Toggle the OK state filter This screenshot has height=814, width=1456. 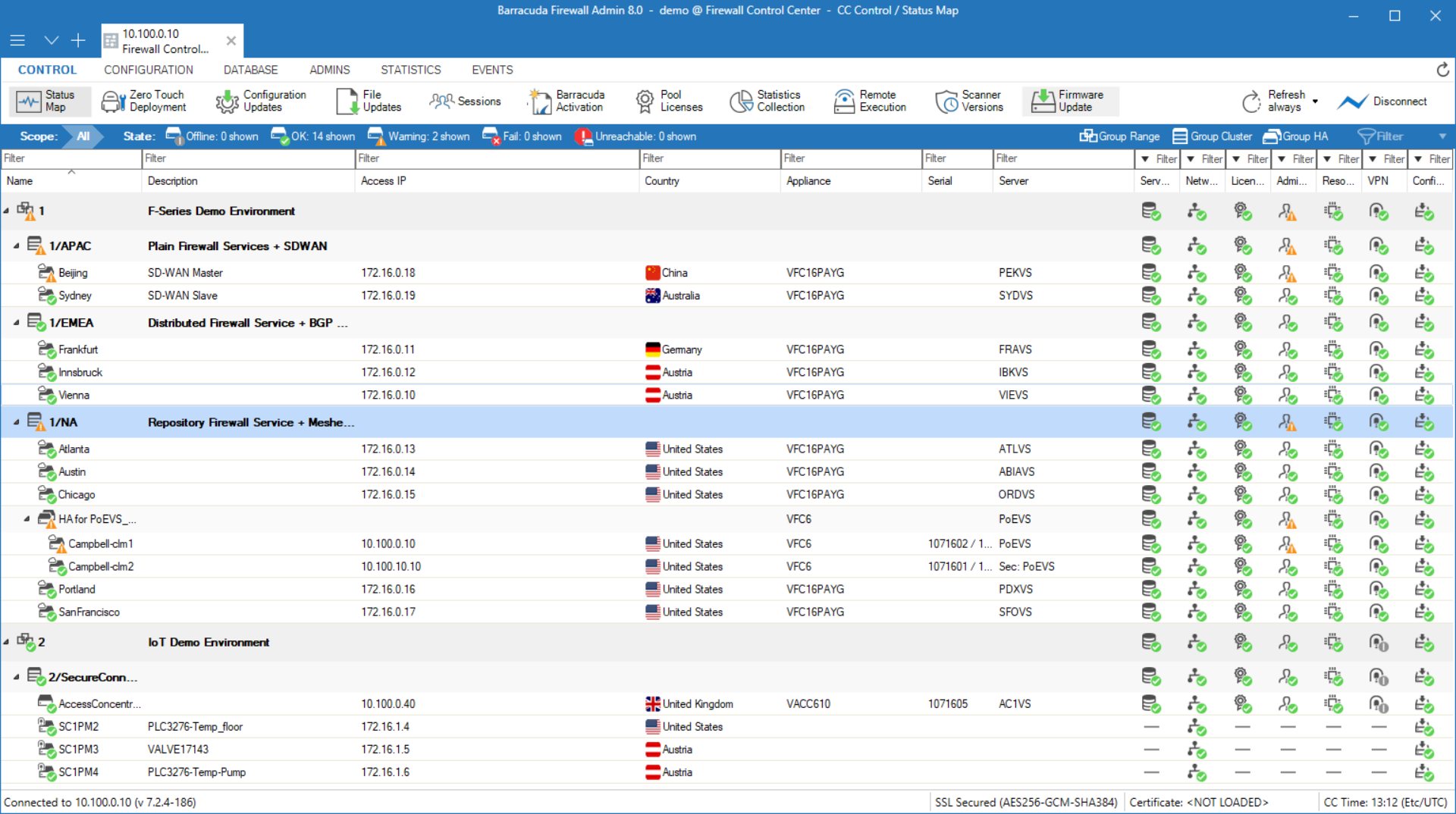(312, 136)
